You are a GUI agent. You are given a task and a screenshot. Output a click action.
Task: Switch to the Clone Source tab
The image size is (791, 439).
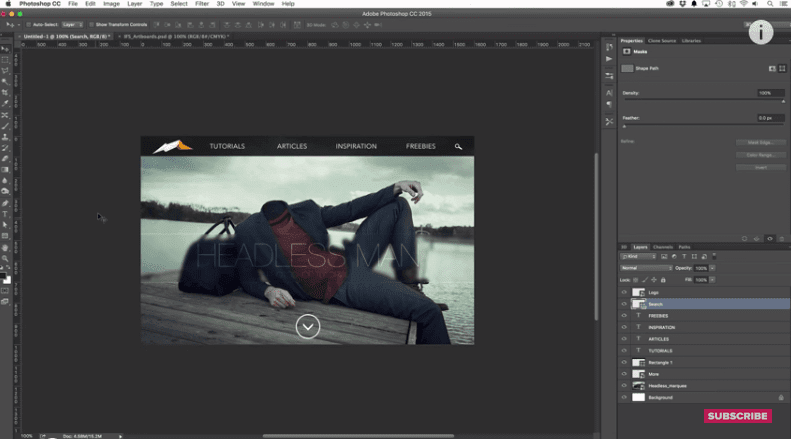coord(662,41)
